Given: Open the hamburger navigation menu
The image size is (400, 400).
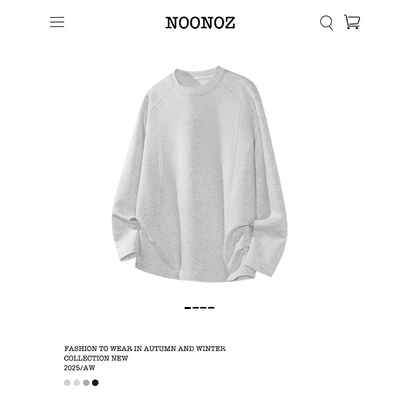Looking at the screenshot, I should [57, 22].
